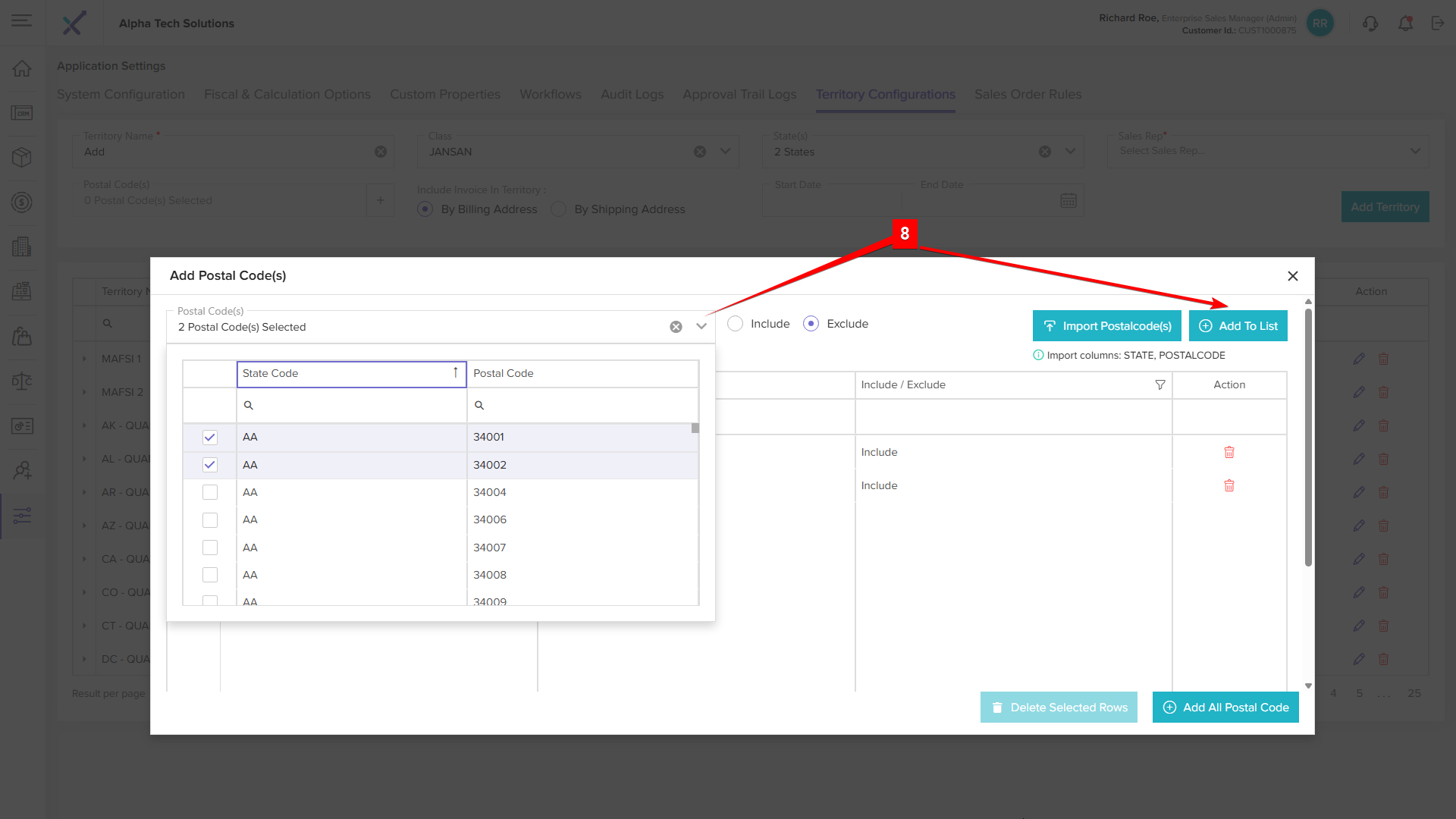
Task: Delete the first Include row via trash icon
Action: point(1229,452)
